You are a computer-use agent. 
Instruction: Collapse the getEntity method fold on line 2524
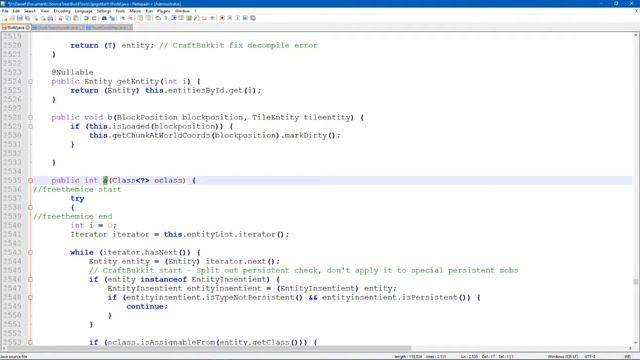[30, 82]
